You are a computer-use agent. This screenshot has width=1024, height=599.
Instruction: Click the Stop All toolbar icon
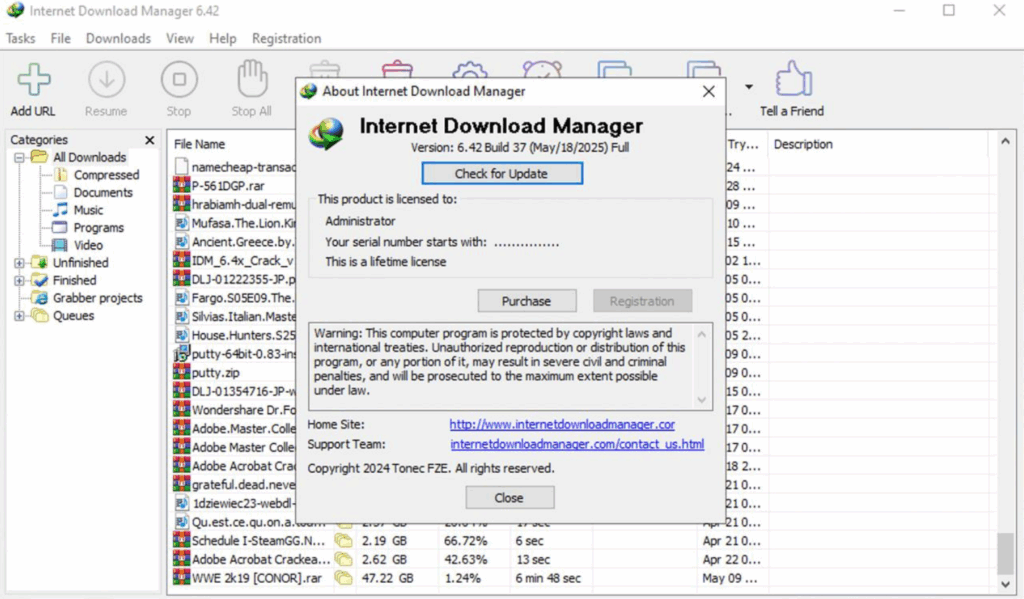pyautogui.click(x=251, y=80)
